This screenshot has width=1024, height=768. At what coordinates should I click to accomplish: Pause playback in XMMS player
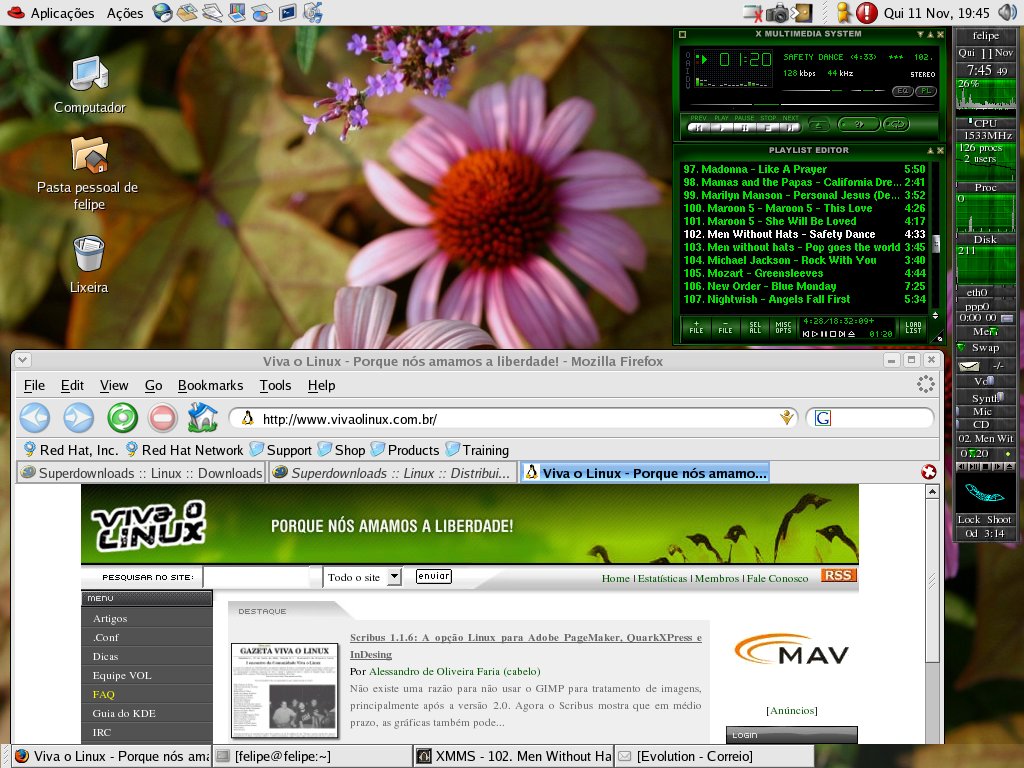pos(744,128)
